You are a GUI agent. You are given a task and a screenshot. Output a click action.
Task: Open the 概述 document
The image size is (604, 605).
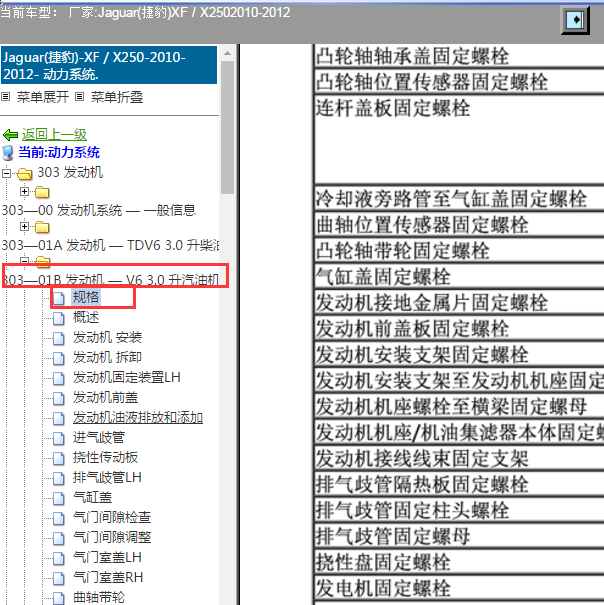(x=86, y=317)
